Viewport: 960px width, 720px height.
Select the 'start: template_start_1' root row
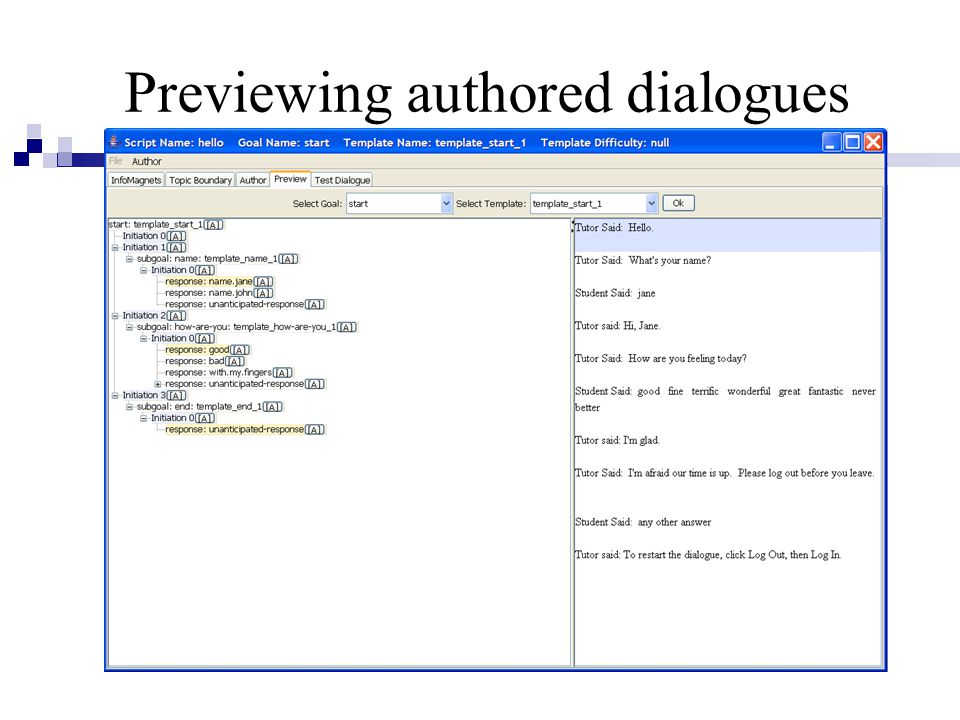(x=166, y=225)
